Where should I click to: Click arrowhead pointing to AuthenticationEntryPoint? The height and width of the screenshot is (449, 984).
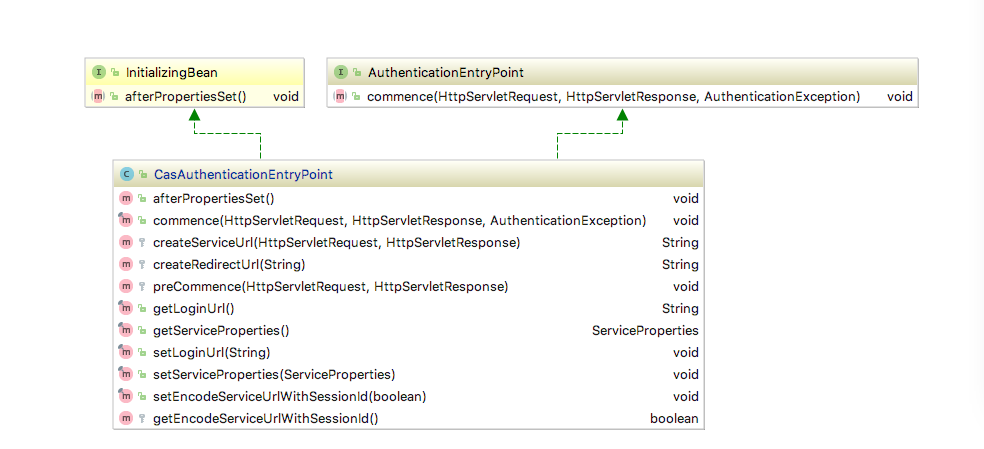point(623,114)
